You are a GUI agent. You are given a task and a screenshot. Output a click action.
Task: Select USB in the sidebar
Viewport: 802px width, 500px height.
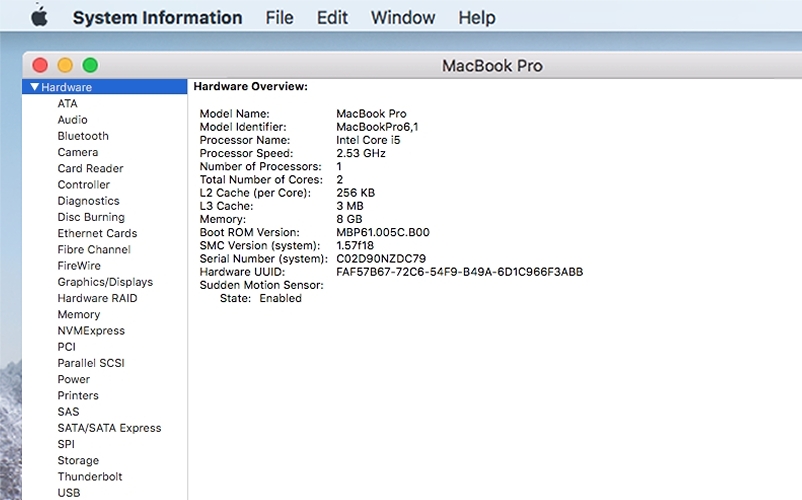(x=69, y=493)
